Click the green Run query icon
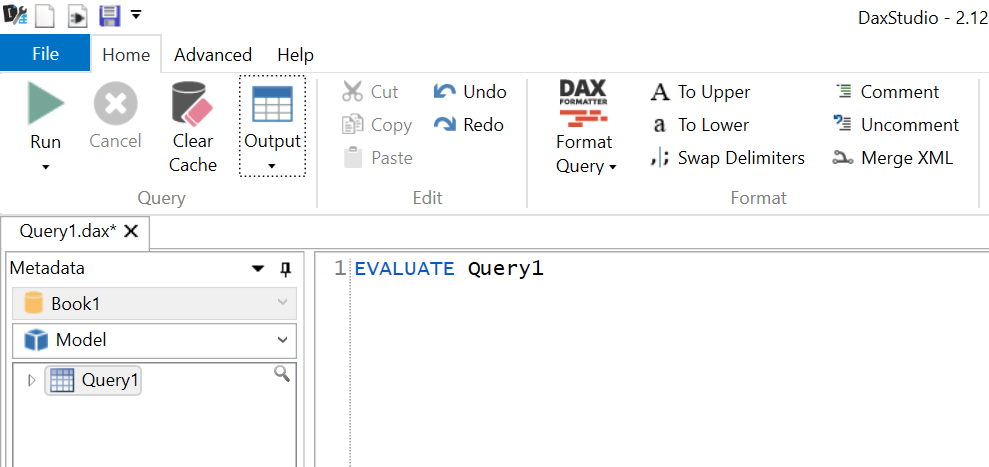Viewport: 989px width, 467px height. pyautogui.click(x=45, y=105)
